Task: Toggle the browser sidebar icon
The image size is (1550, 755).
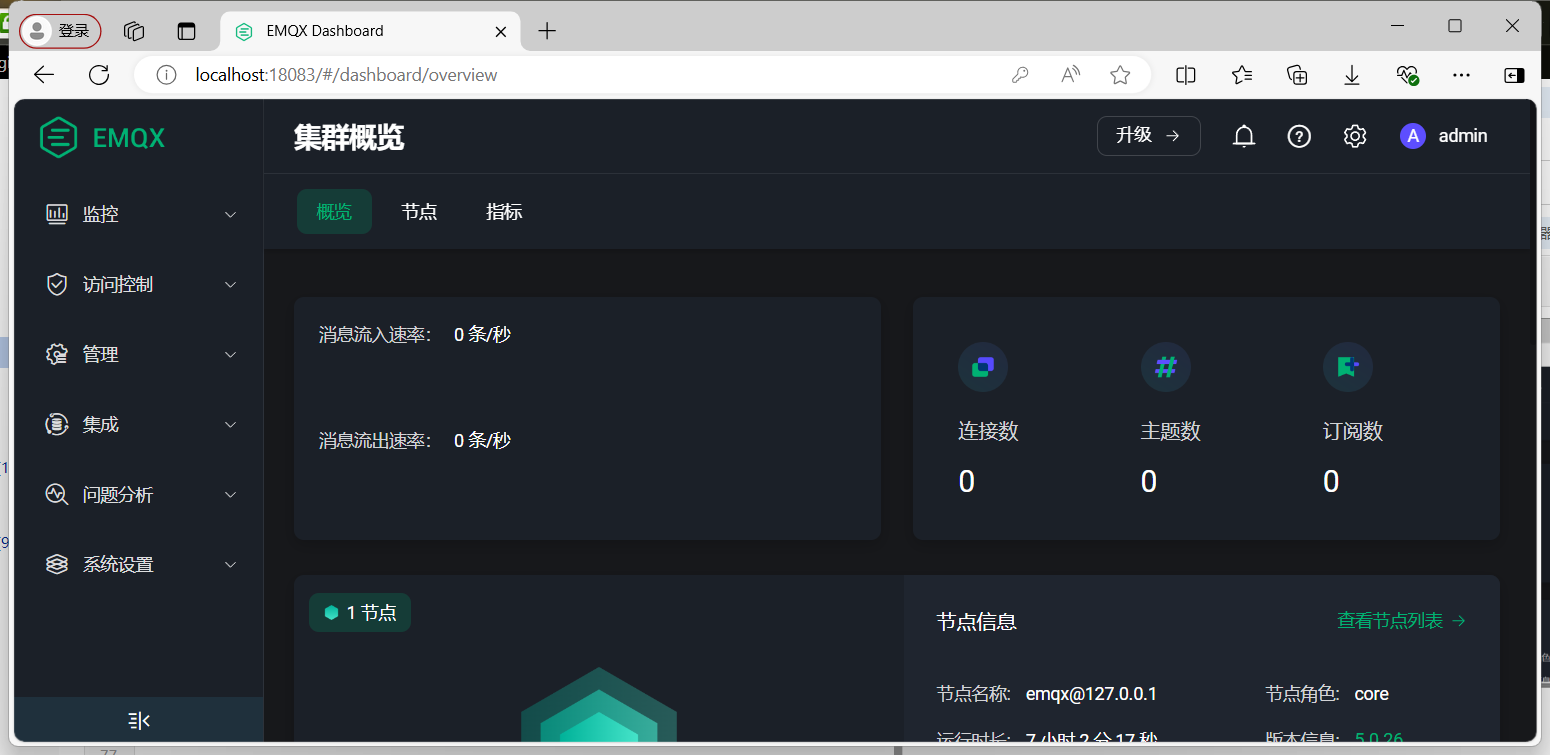Action: 1514,75
